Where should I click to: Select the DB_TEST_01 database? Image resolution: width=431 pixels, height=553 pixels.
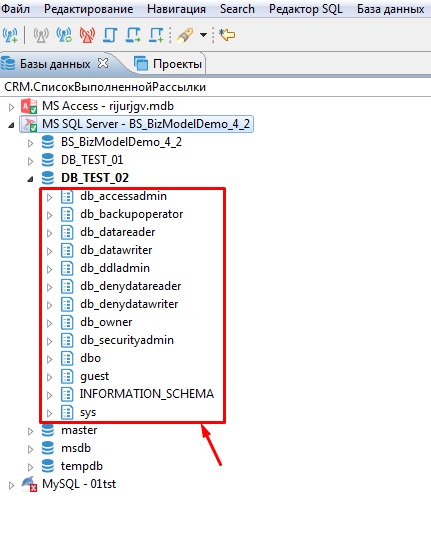tap(92, 160)
